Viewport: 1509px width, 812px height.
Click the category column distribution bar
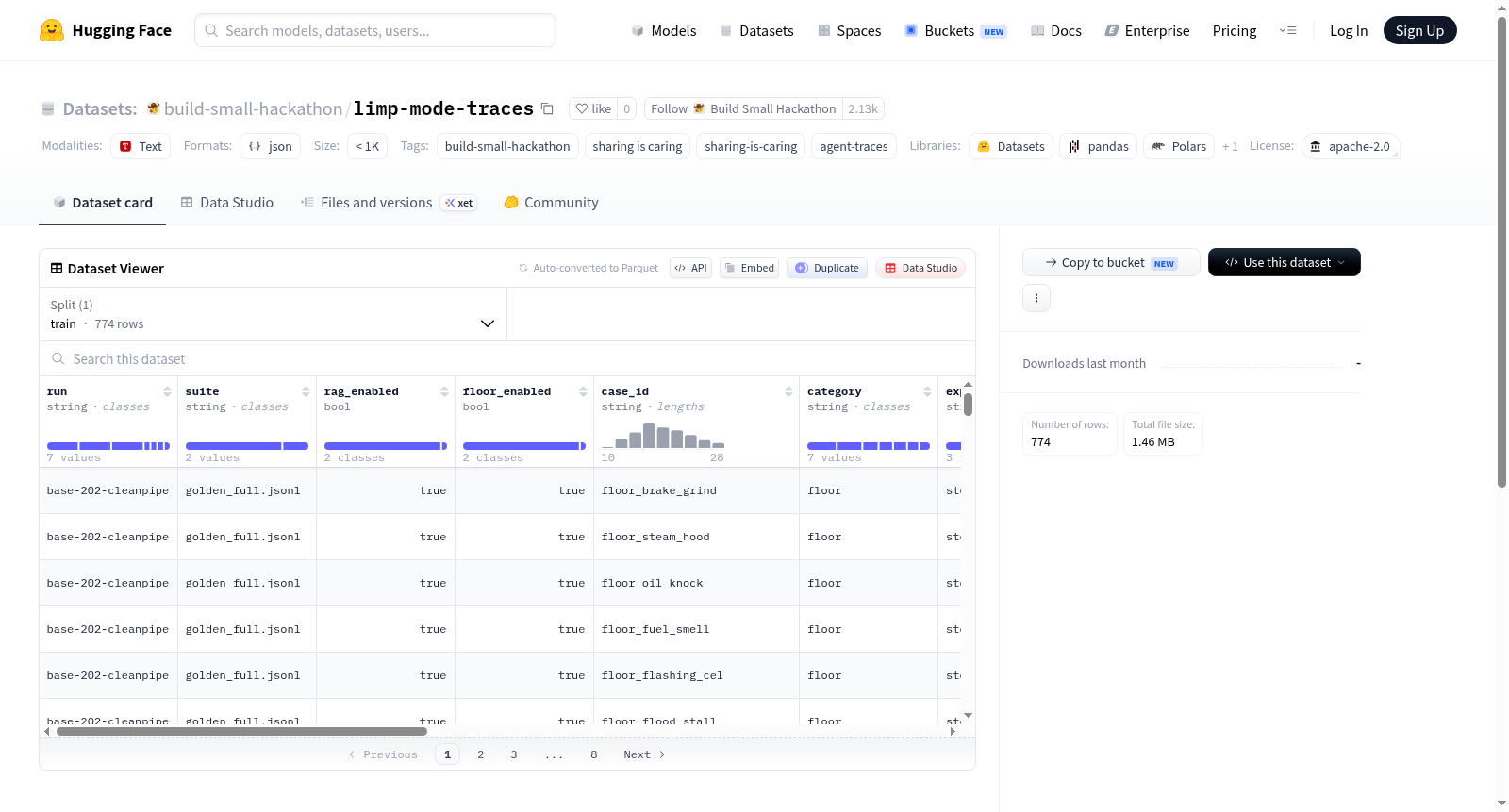(869, 446)
